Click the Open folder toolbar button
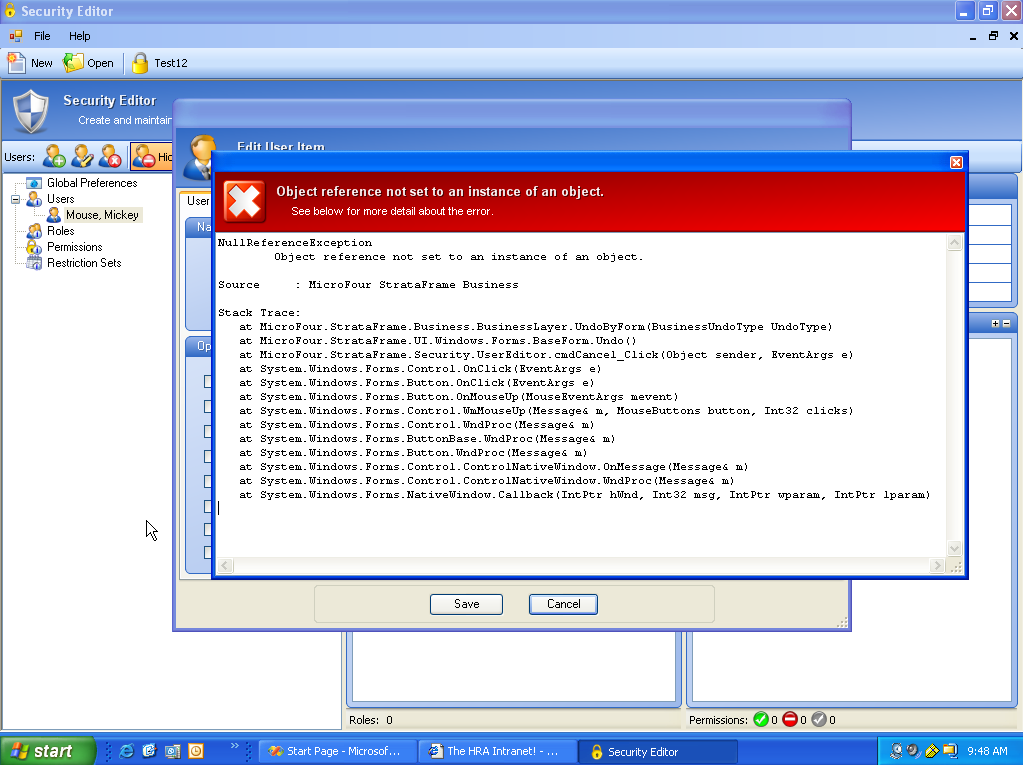1023x765 pixels. (x=89, y=63)
